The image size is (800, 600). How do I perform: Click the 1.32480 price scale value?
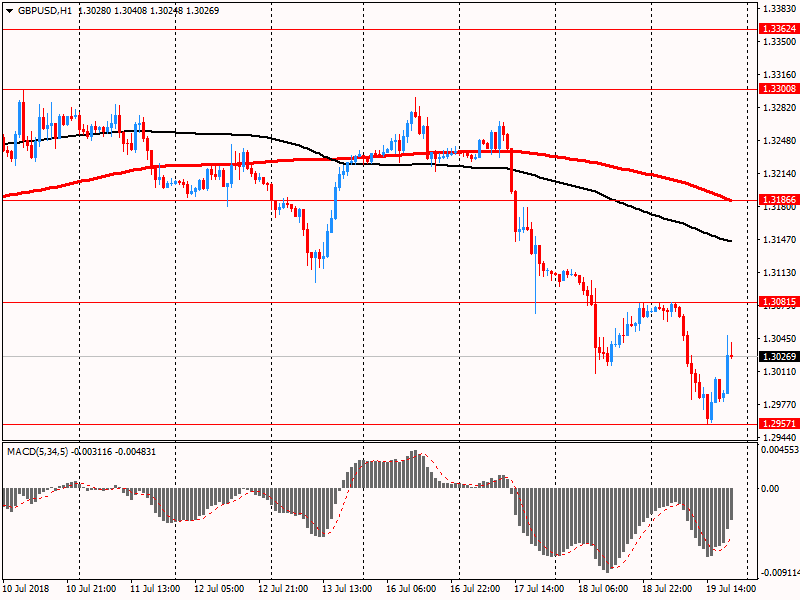coord(780,140)
